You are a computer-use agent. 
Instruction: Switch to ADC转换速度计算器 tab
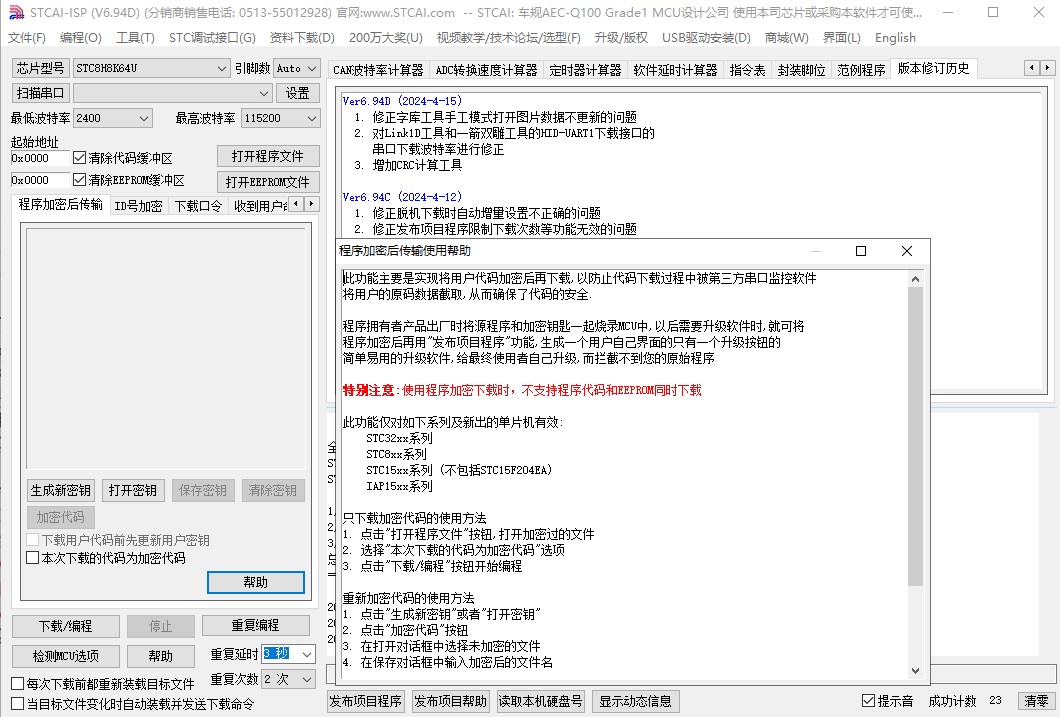[x=486, y=70]
